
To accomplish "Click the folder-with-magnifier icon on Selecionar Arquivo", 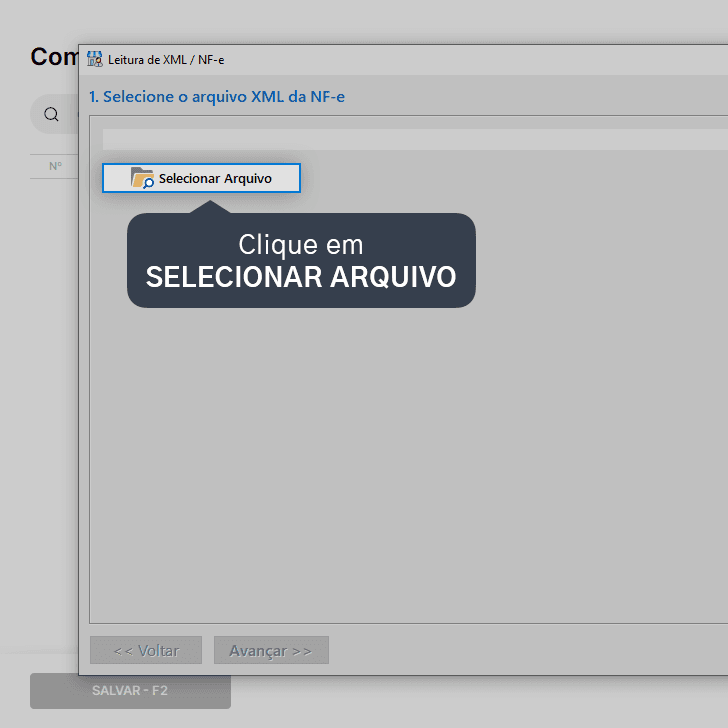I will [x=142, y=178].
